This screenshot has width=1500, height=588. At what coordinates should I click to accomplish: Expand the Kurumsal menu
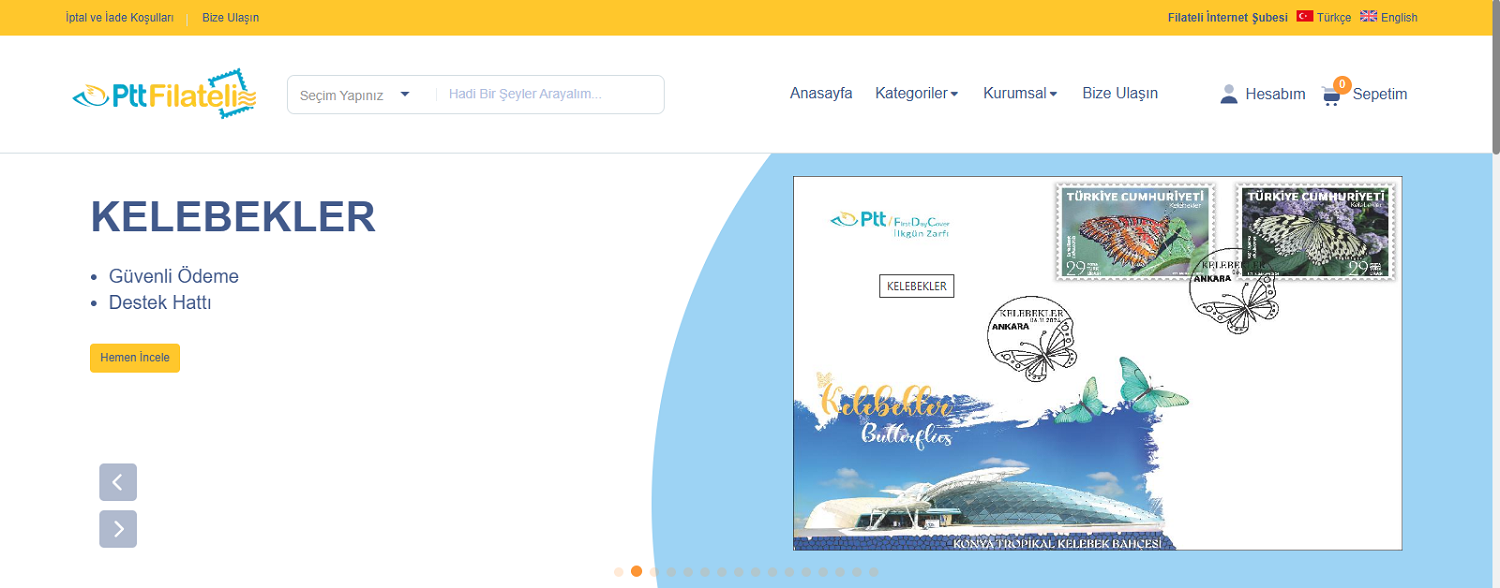tap(1020, 93)
